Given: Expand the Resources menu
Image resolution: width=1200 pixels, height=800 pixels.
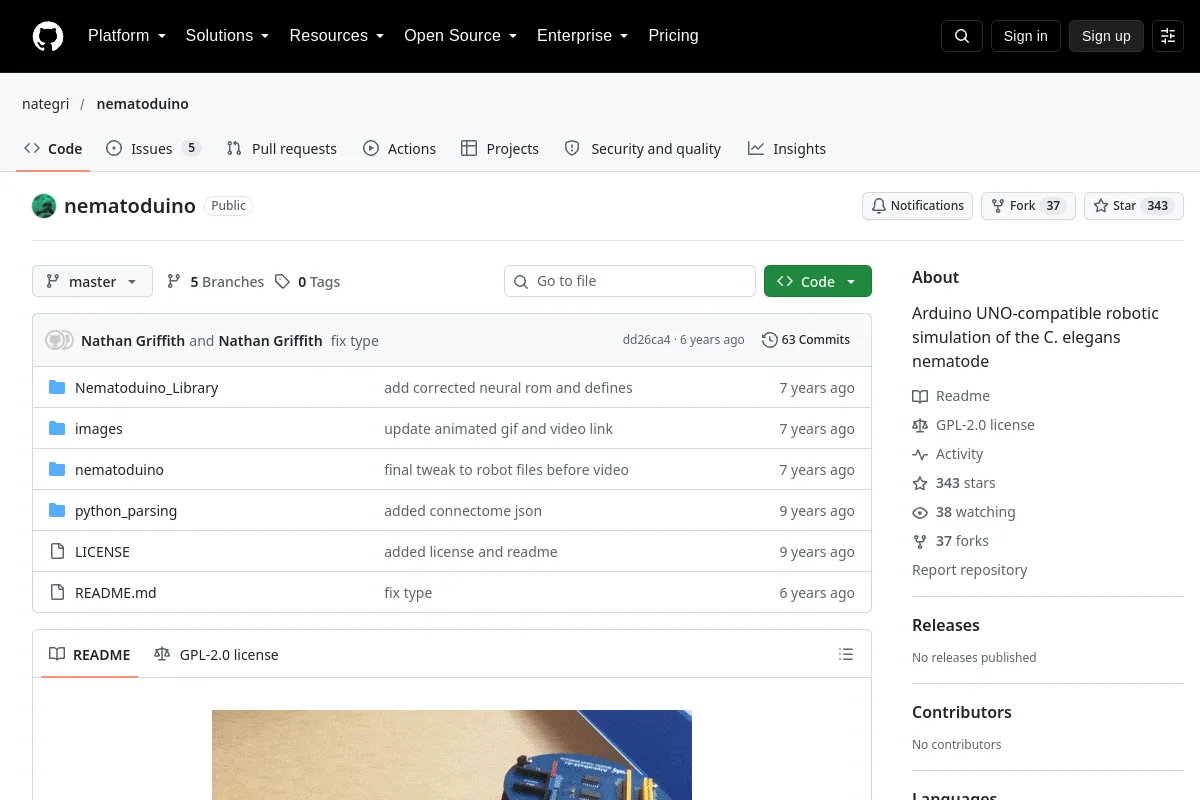Looking at the screenshot, I should [x=337, y=36].
